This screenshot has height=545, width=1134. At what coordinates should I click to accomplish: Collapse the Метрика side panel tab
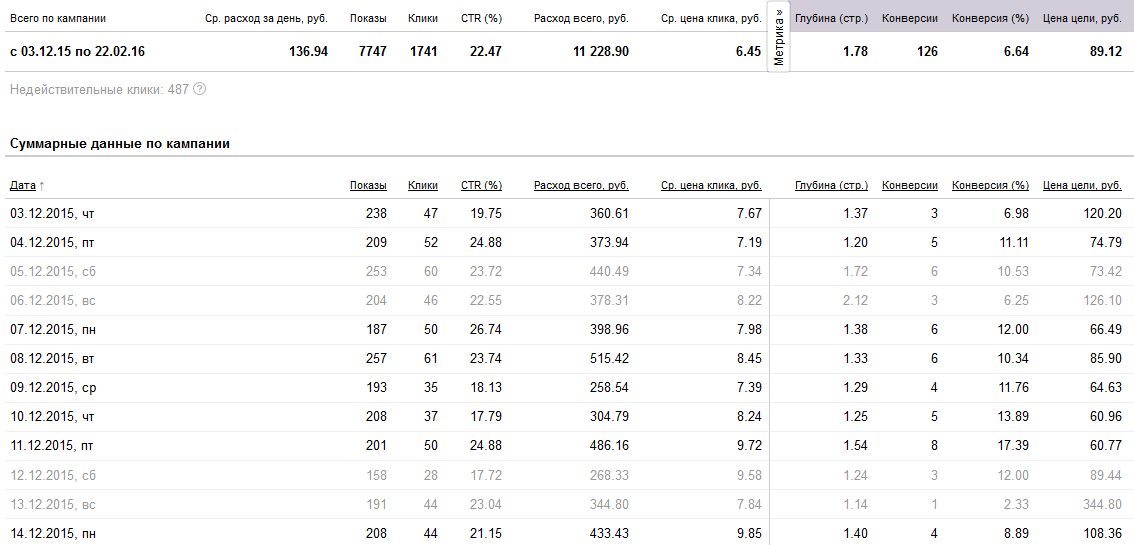(779, 37)
